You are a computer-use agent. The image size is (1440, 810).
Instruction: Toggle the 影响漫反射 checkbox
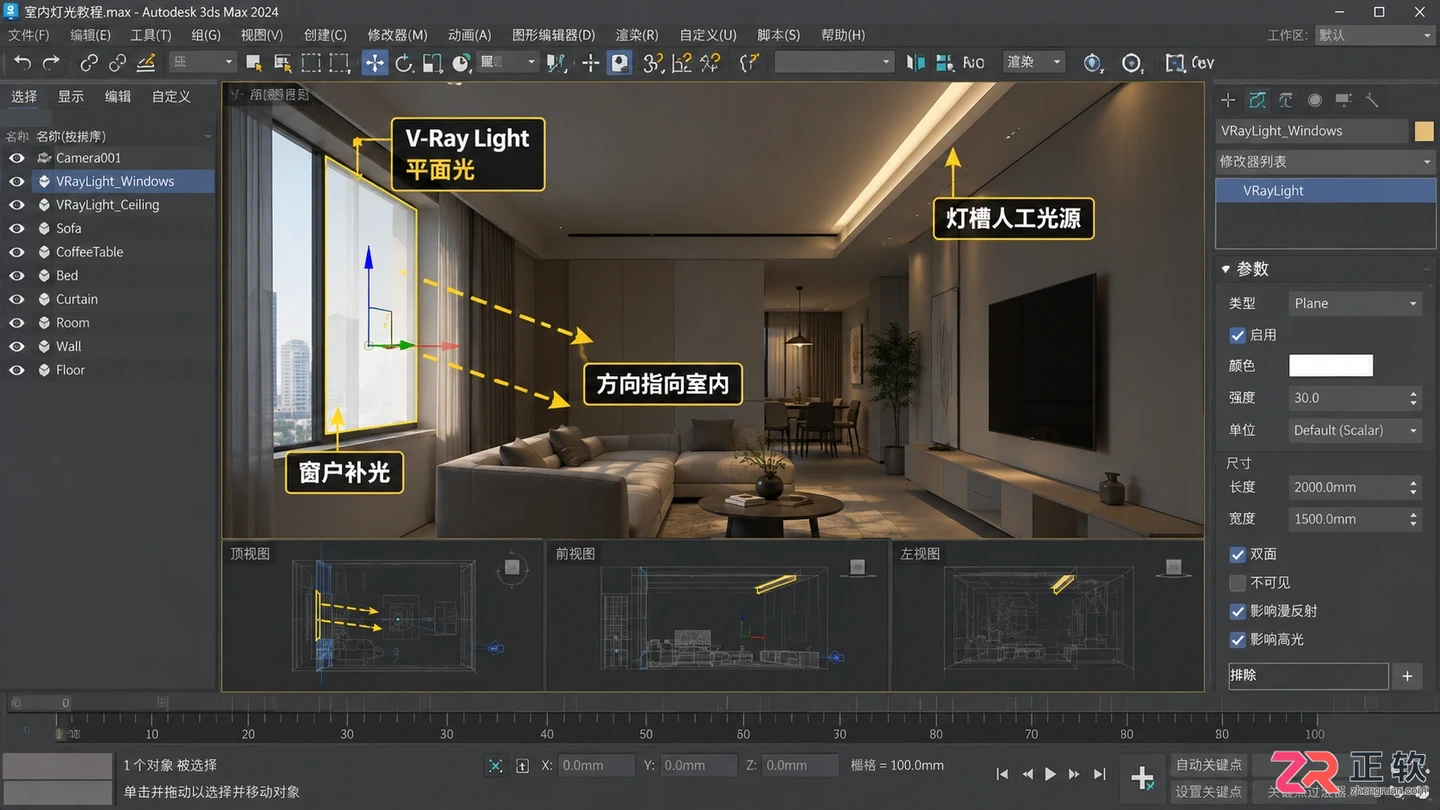click(1237, 611)
